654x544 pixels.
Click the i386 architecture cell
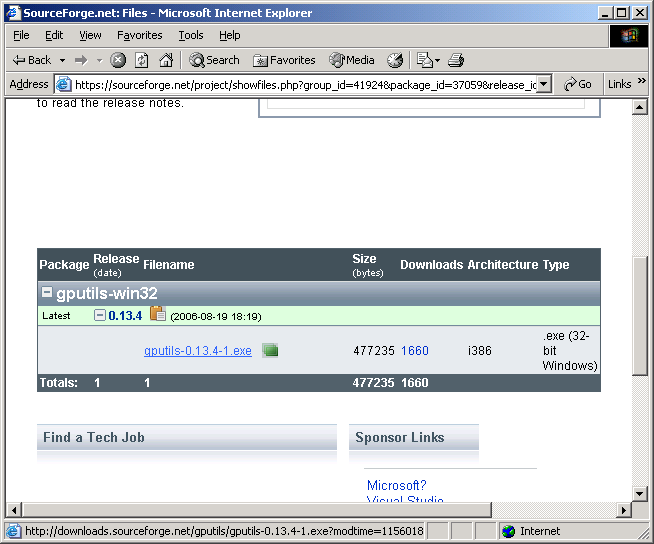[480, 351]
